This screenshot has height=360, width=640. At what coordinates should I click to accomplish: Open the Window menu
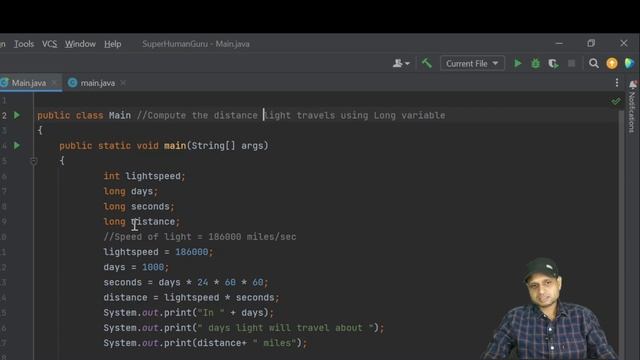(80, 44)
